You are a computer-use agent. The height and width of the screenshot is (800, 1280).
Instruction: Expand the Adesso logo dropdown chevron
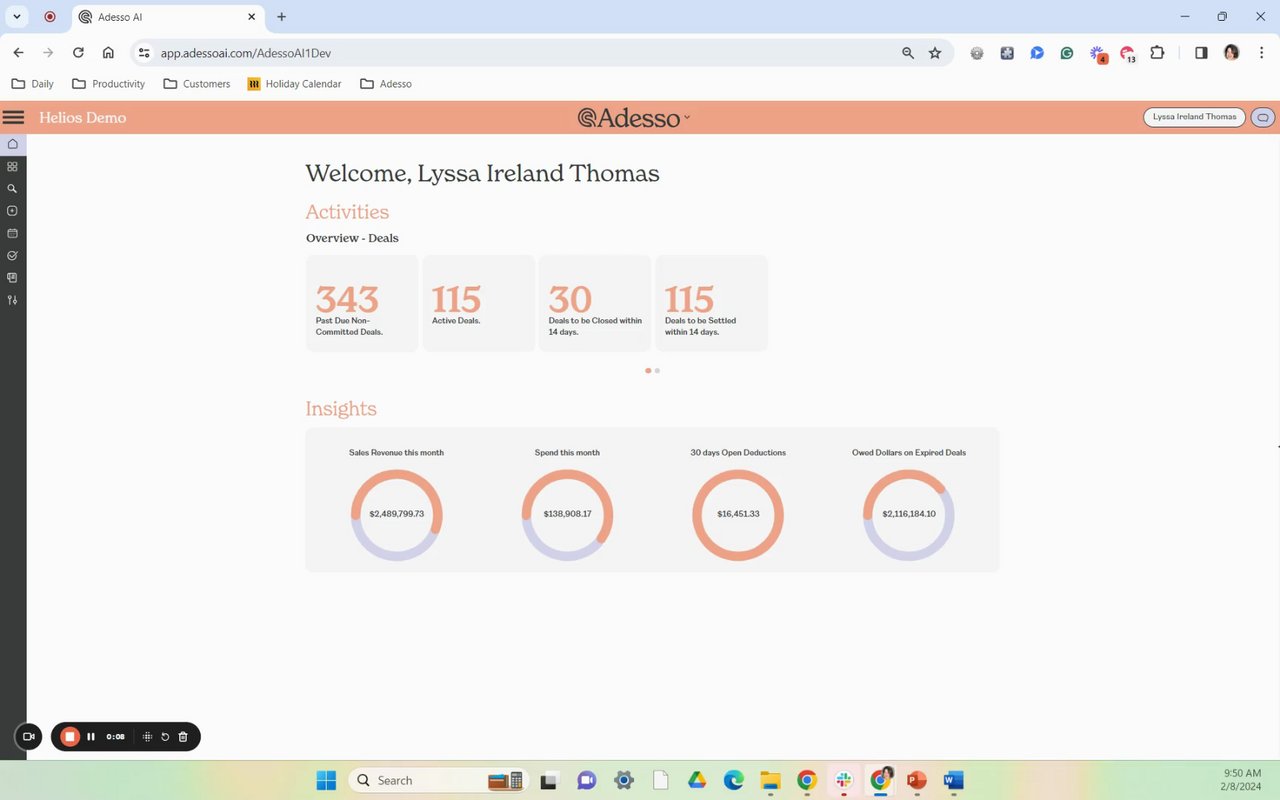coord(687,118)
